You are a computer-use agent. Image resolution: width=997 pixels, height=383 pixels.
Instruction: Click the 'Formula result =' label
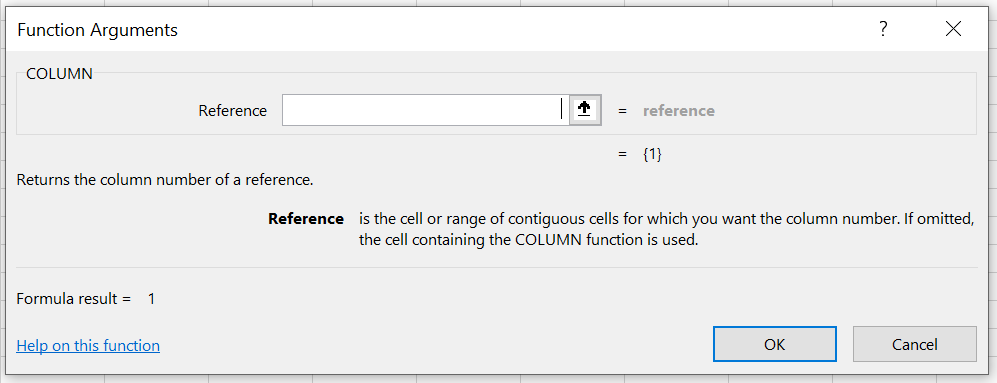point(74,298)
